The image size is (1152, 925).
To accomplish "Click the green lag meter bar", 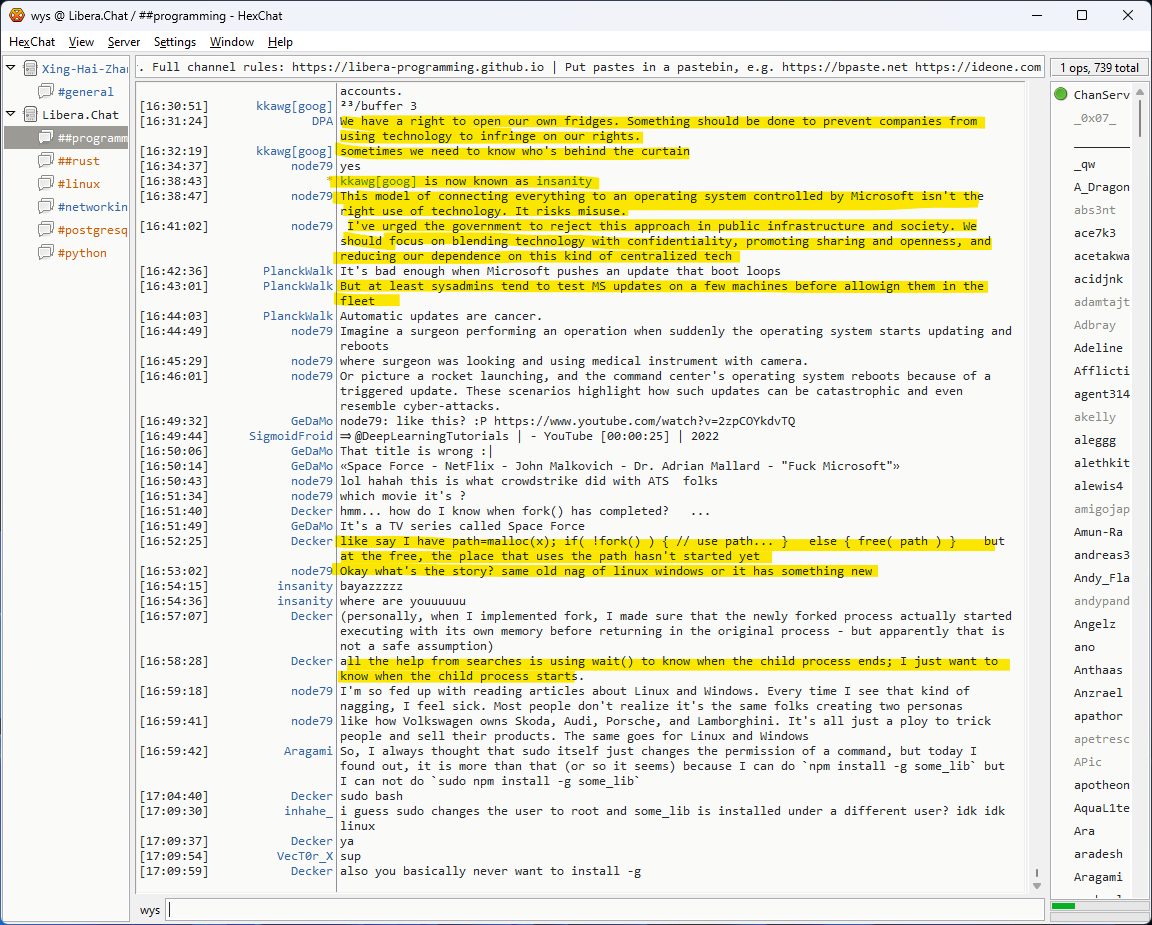I will pos(1063,906).
